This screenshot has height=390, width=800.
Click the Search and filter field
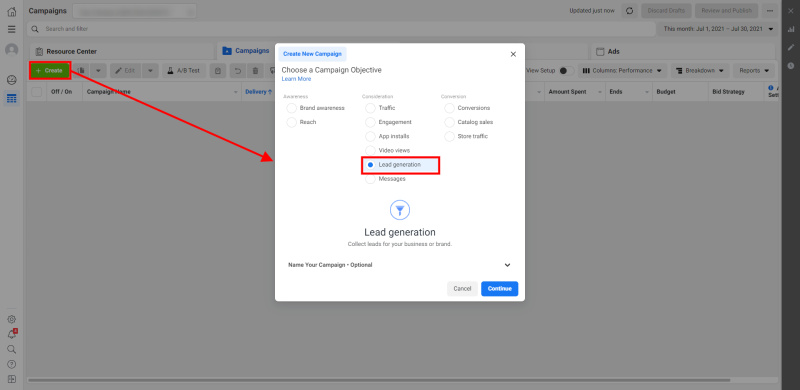[x=341, y=29]
